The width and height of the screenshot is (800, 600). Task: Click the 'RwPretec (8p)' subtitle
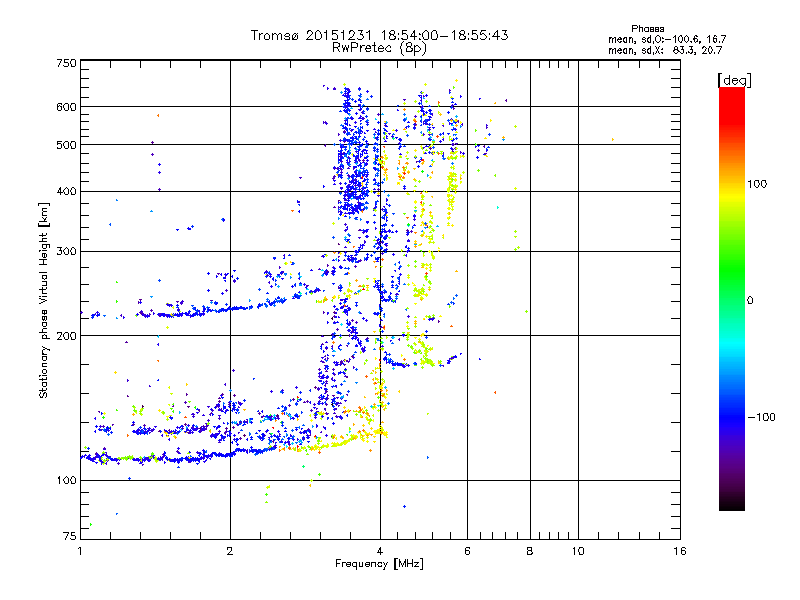(x=379, y=48)
